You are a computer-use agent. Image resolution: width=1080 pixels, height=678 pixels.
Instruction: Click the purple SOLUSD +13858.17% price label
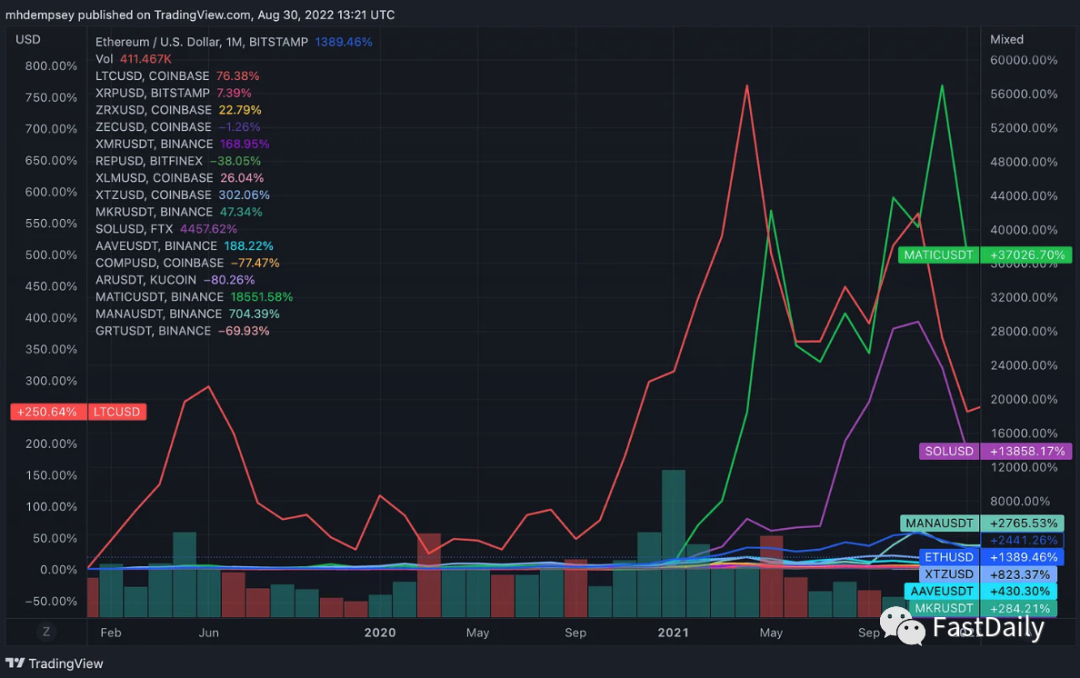995,451
